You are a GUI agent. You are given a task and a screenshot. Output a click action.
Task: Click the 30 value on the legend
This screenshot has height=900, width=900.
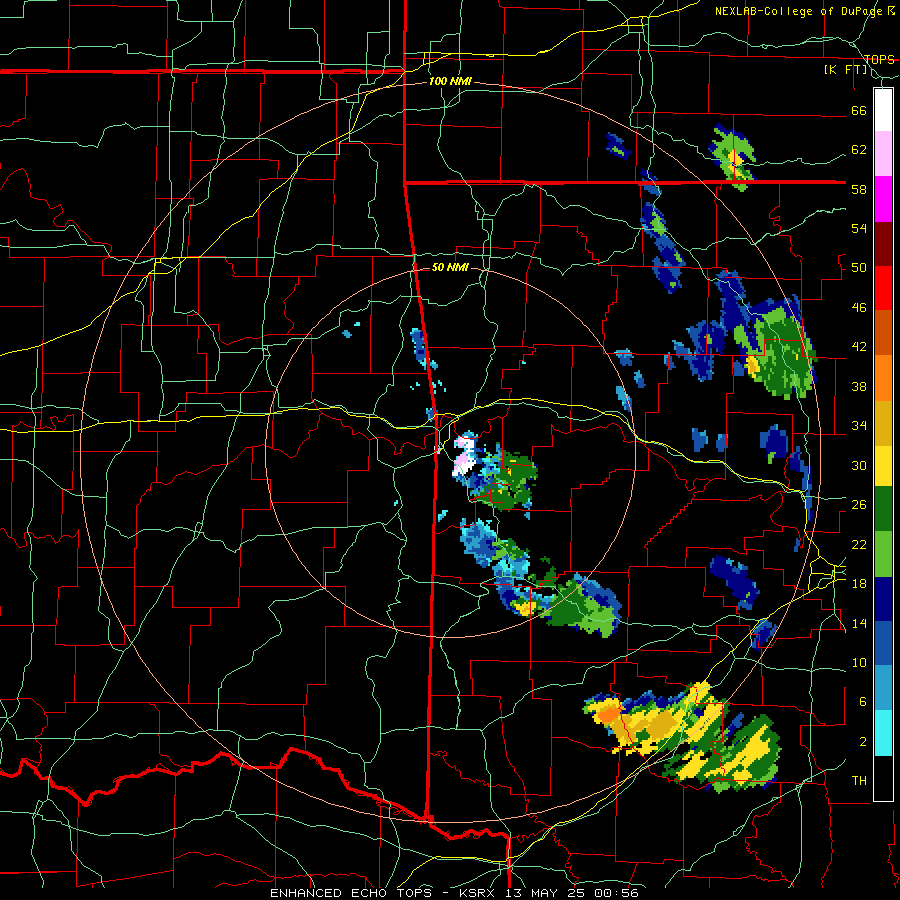pyautogui.click(x=859, y=465)
